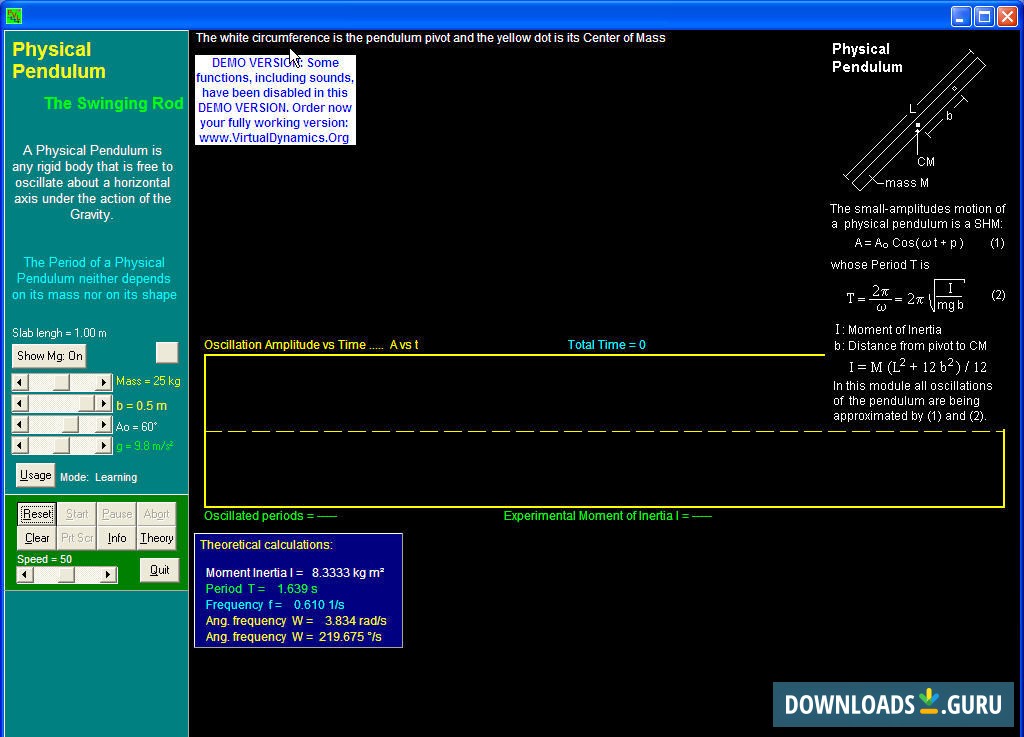This screenshot has width=1024, height=737.
Task: Click the Reset button
Action: tap(37, 514)
